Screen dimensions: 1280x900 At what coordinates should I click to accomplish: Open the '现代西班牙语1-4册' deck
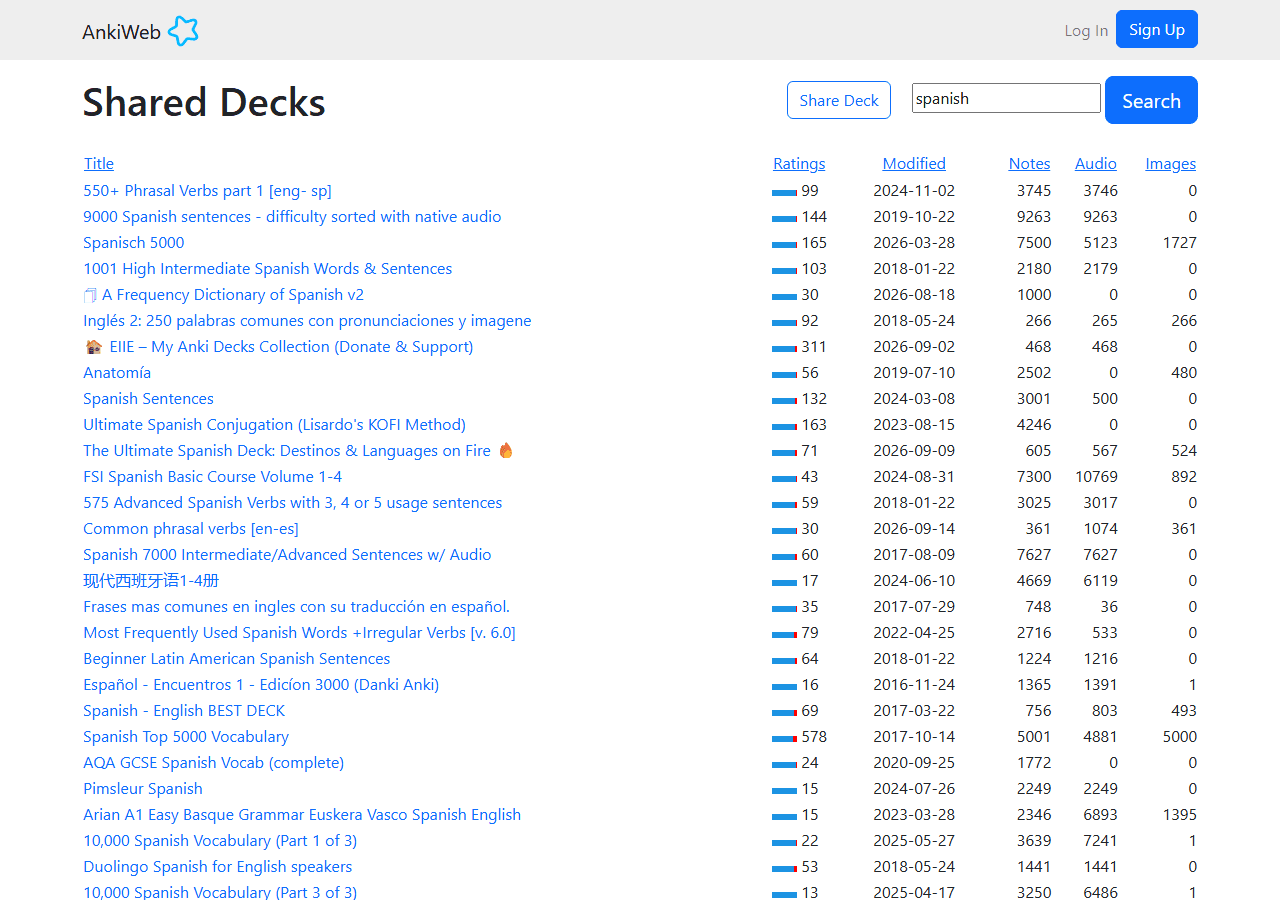pos(151,580)
